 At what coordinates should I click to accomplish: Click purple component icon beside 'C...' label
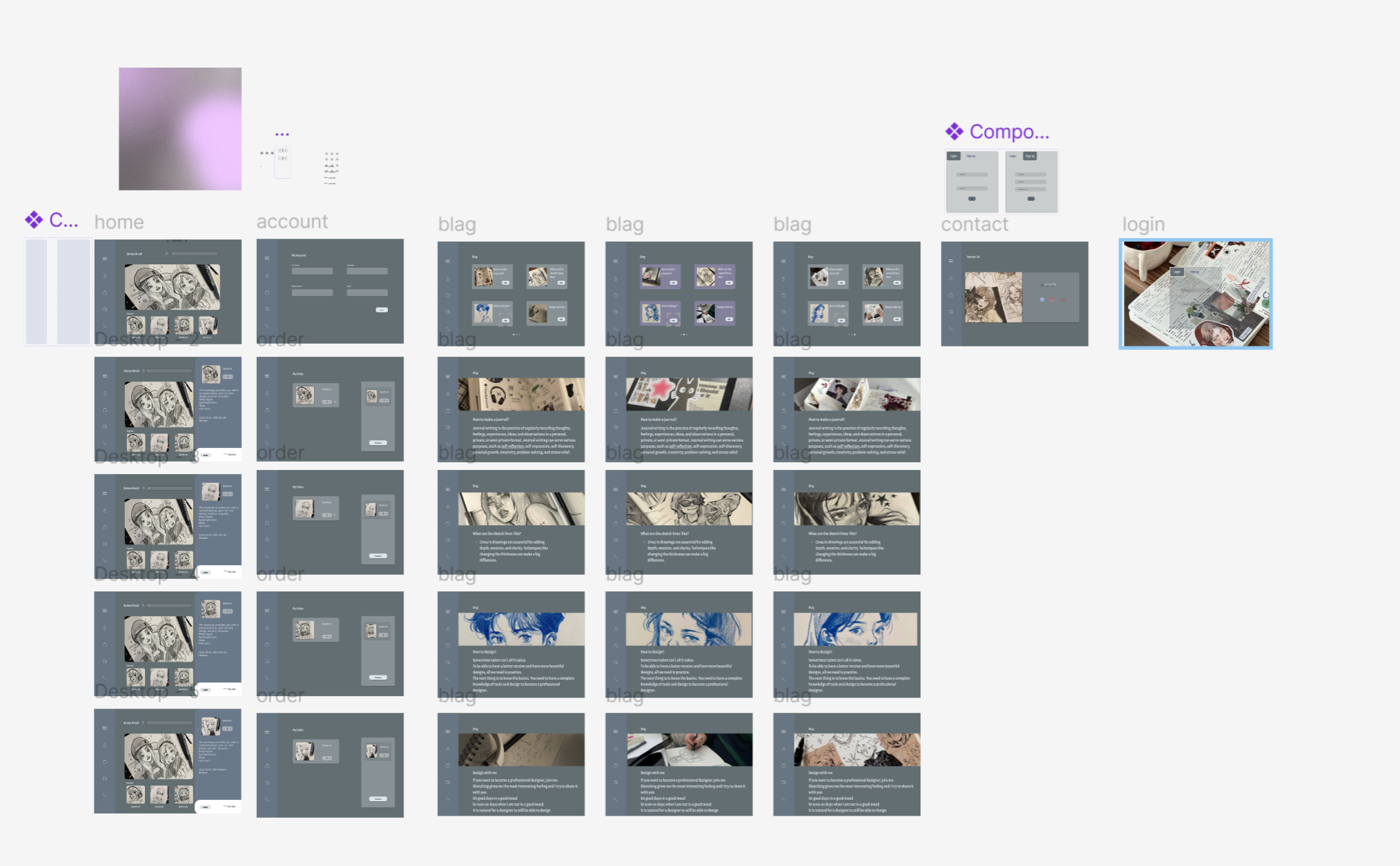[x=34, y=220]
